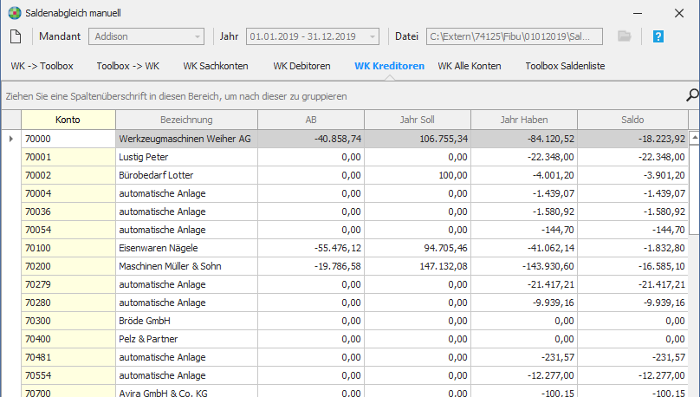Click the group-by panel hint text area
The width and height of the screenshot is (700, 397).
(x=176, y=96)
